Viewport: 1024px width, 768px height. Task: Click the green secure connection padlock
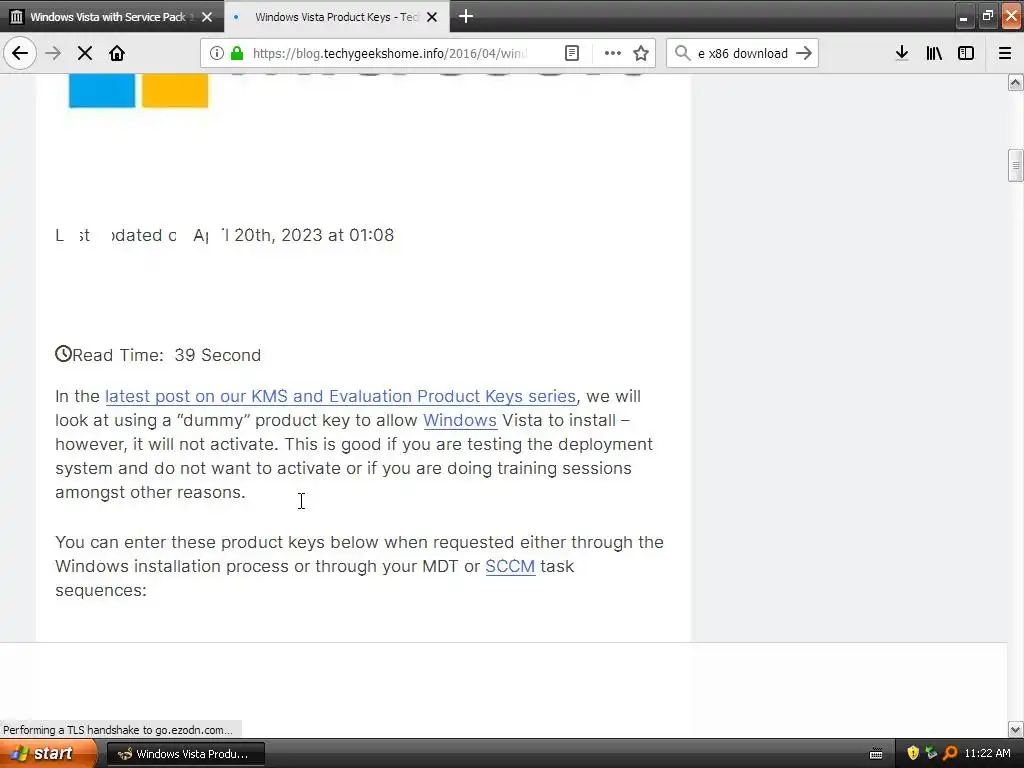click(x=237, y=53)
